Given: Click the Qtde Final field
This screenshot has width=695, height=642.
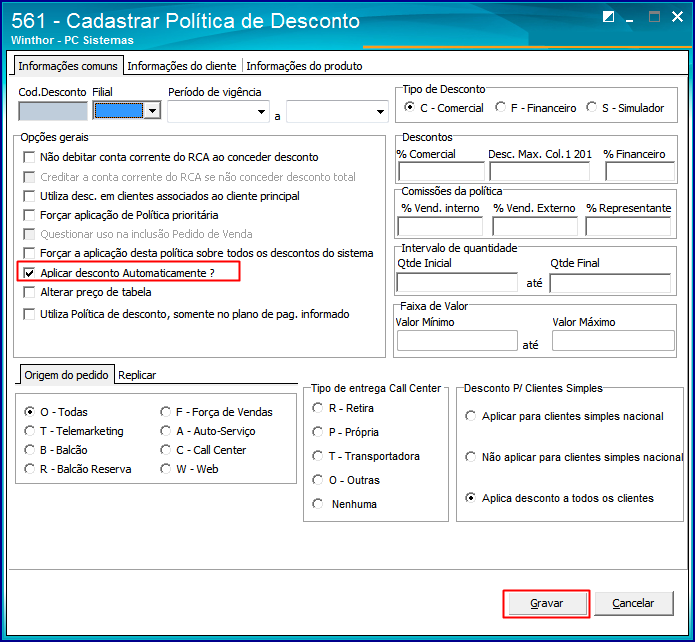Looking at the screenshot, I should tap(610, 283).
